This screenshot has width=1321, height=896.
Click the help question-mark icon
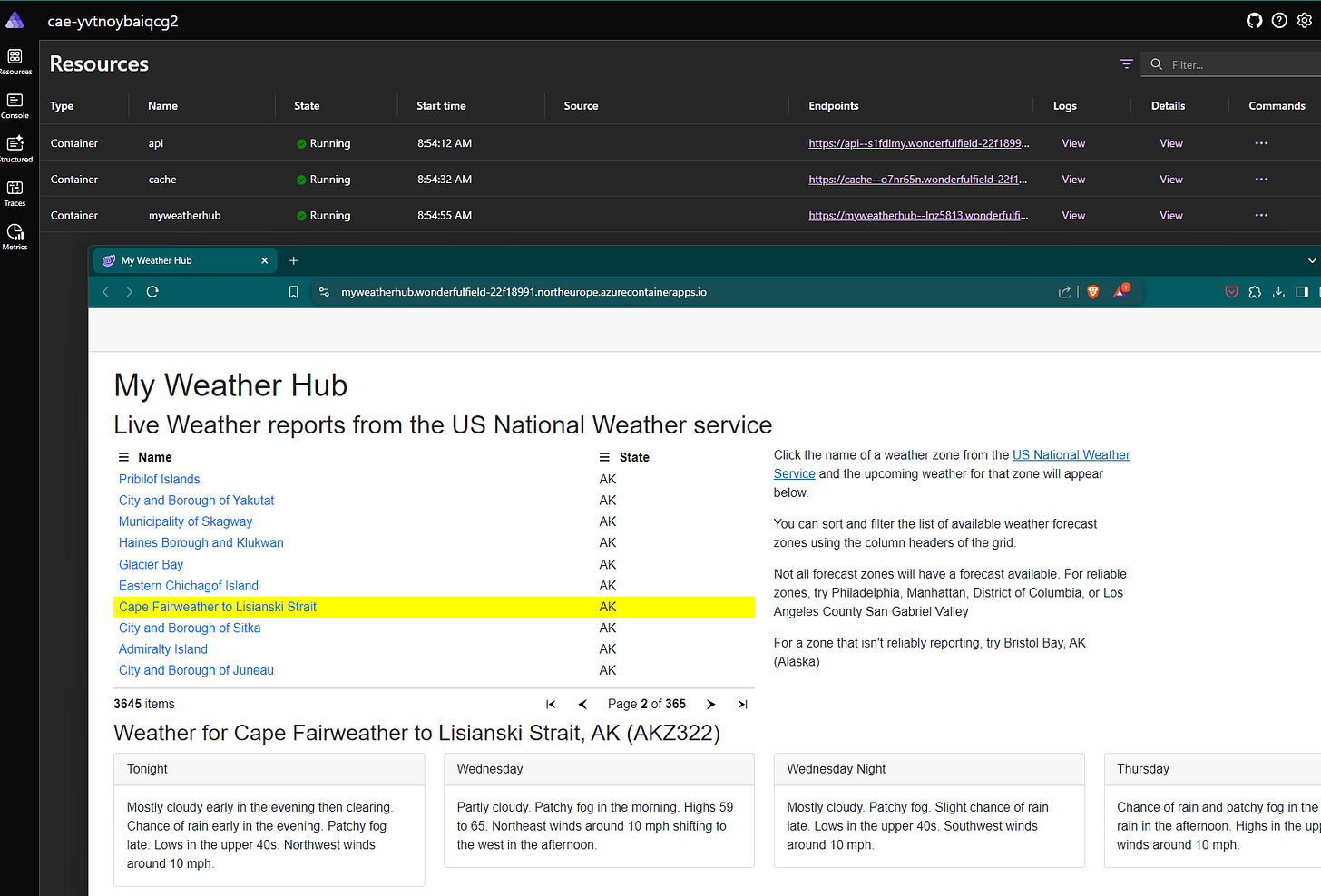[x=1279, y=20]
